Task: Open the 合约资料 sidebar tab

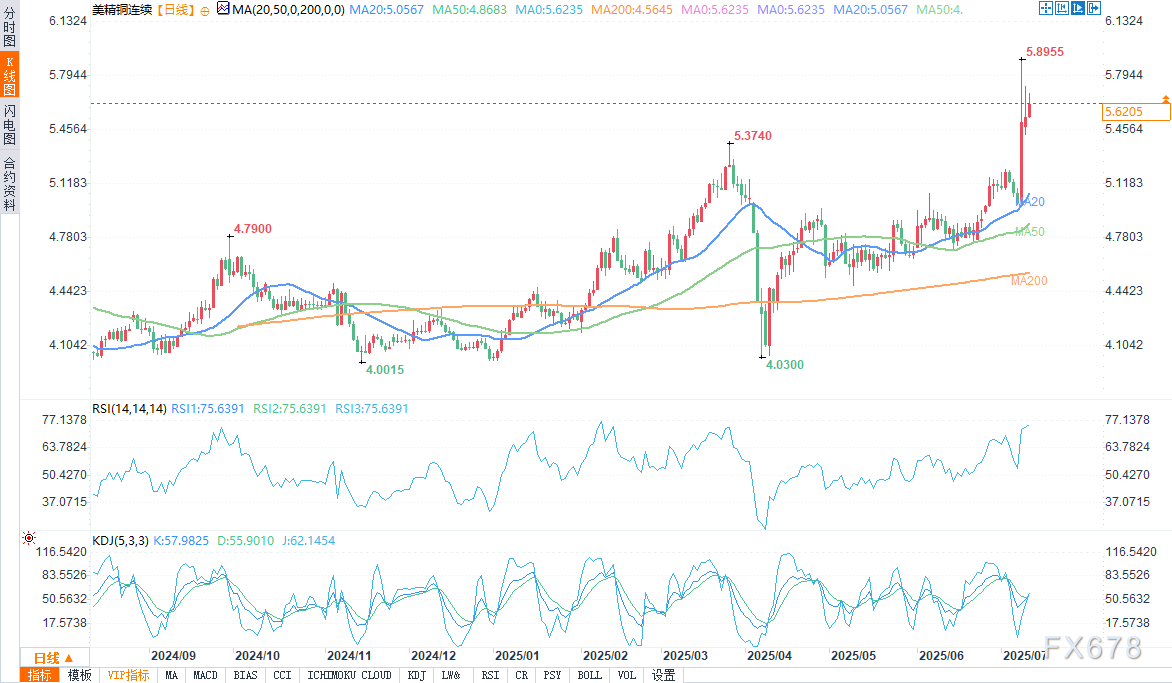Action: 9,183
